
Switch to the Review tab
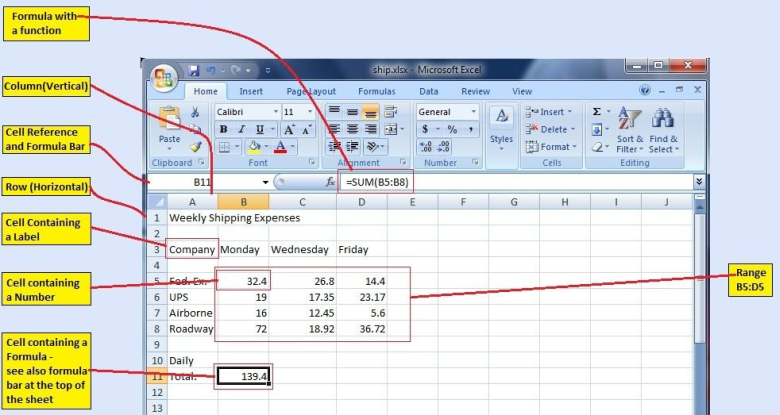pyautogui.click(x=475, y=92)
